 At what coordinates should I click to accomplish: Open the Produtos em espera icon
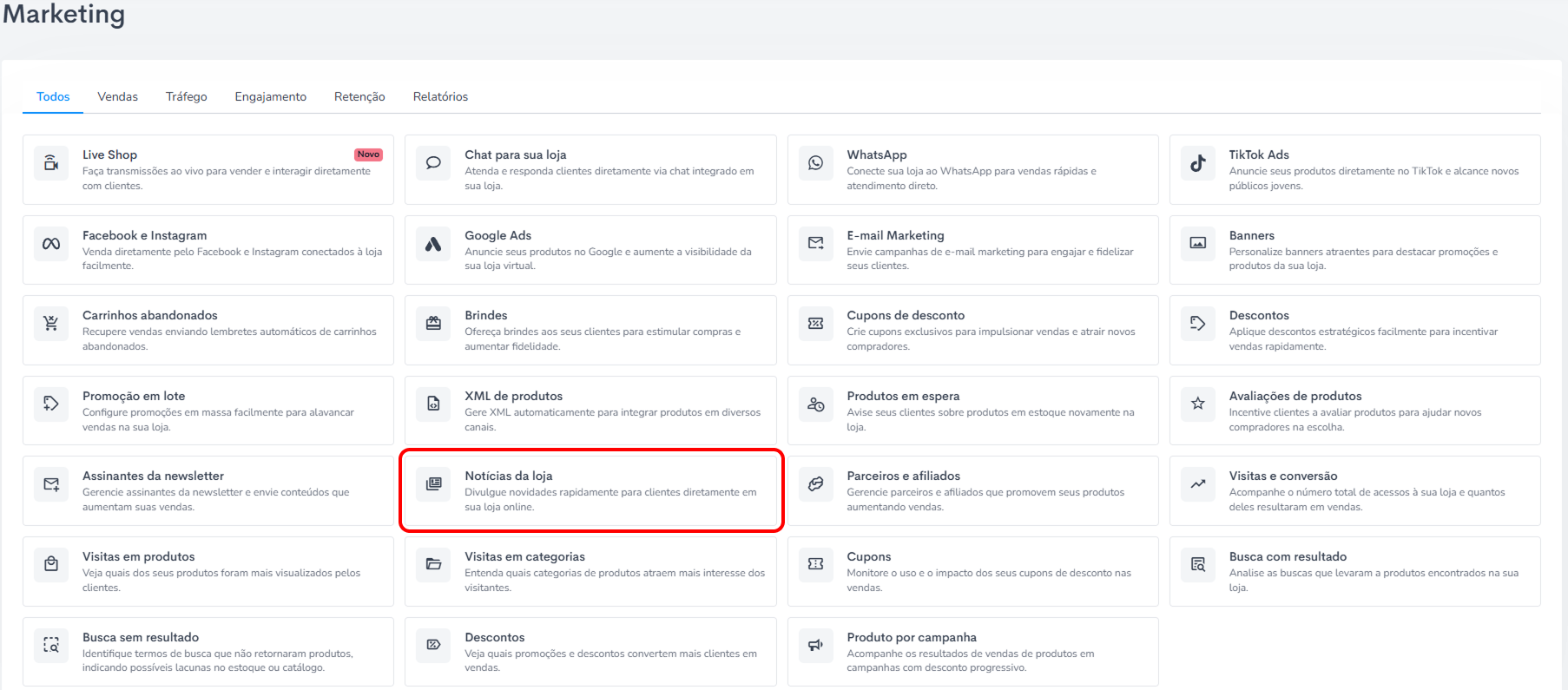tap(815, 404)
